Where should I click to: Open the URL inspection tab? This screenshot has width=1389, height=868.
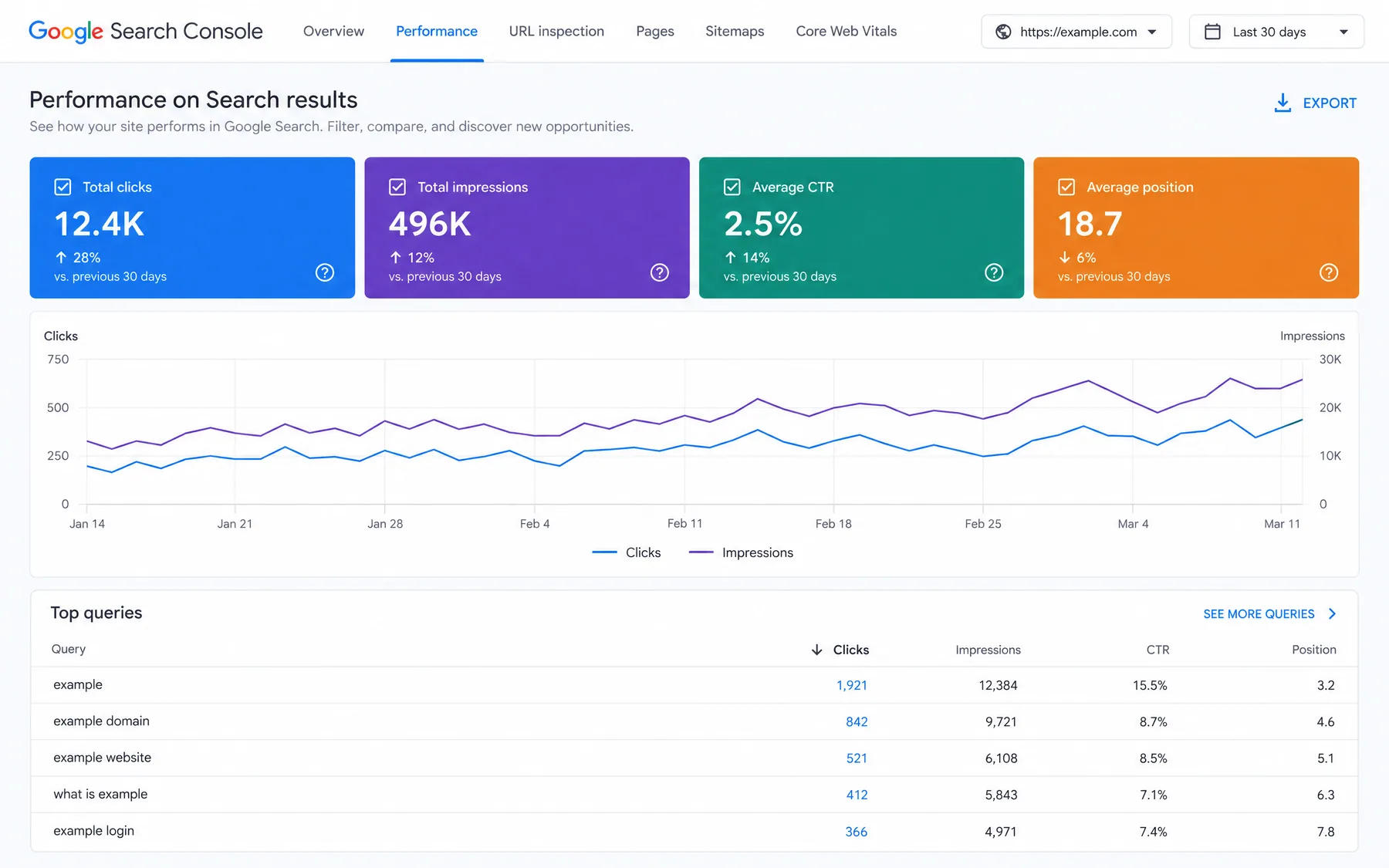[x=556, y=32]
